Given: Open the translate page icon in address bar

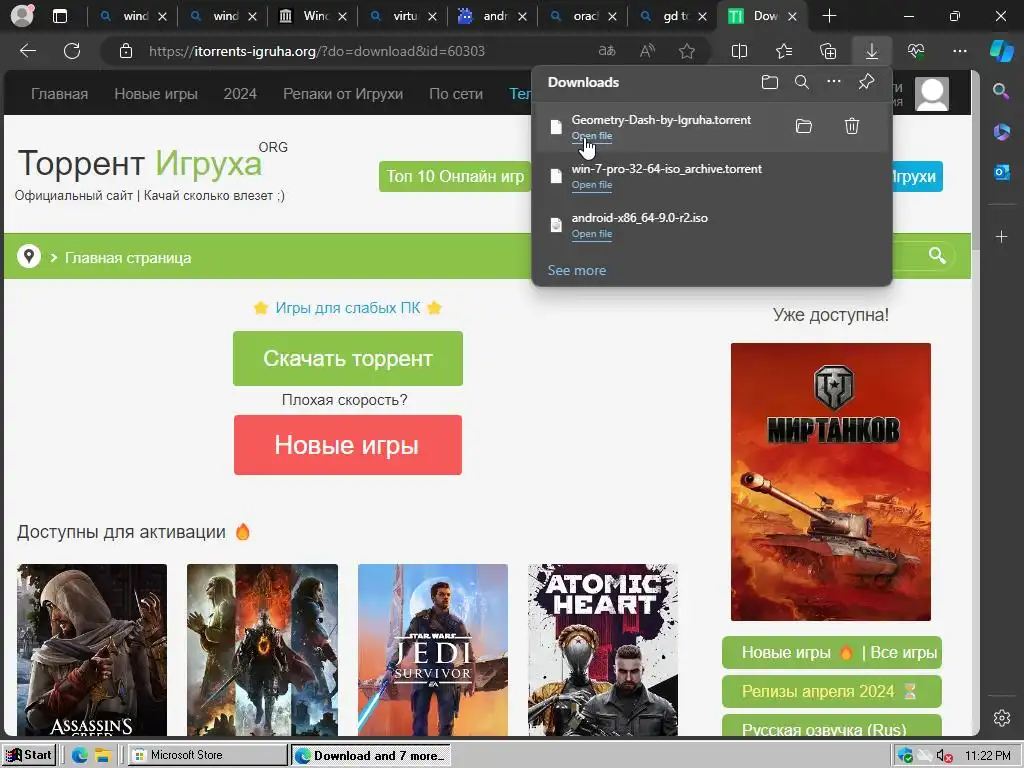Looking at the screenshot, I should click(x=607, y=51).
